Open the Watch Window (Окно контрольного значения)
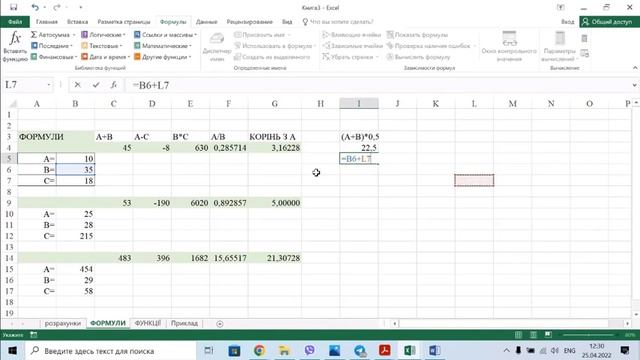640x360 pixels. 509,47
